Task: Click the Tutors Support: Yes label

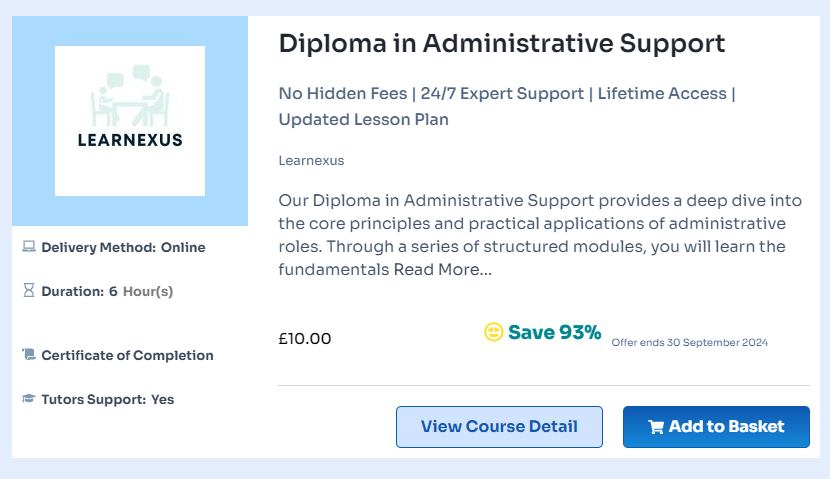Action: (x=107, y=399)
